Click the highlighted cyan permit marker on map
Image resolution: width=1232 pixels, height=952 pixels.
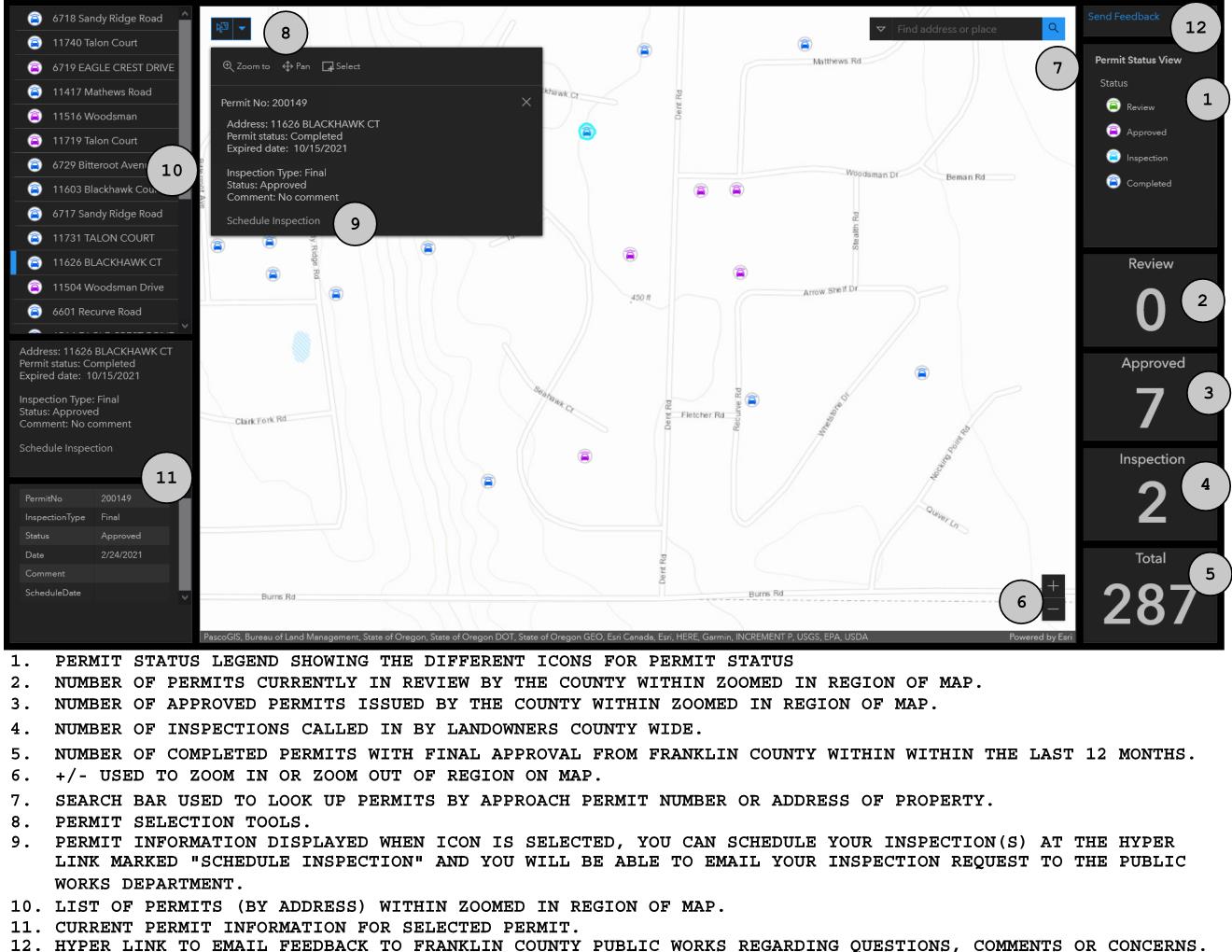[587, 133]
